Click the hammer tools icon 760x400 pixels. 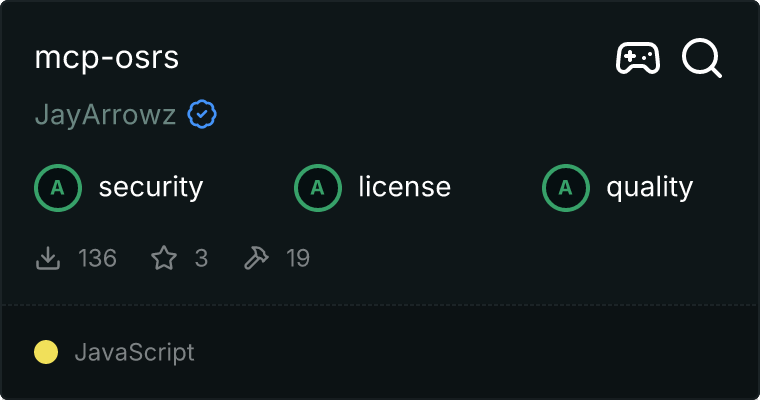[x=256, y=259]
